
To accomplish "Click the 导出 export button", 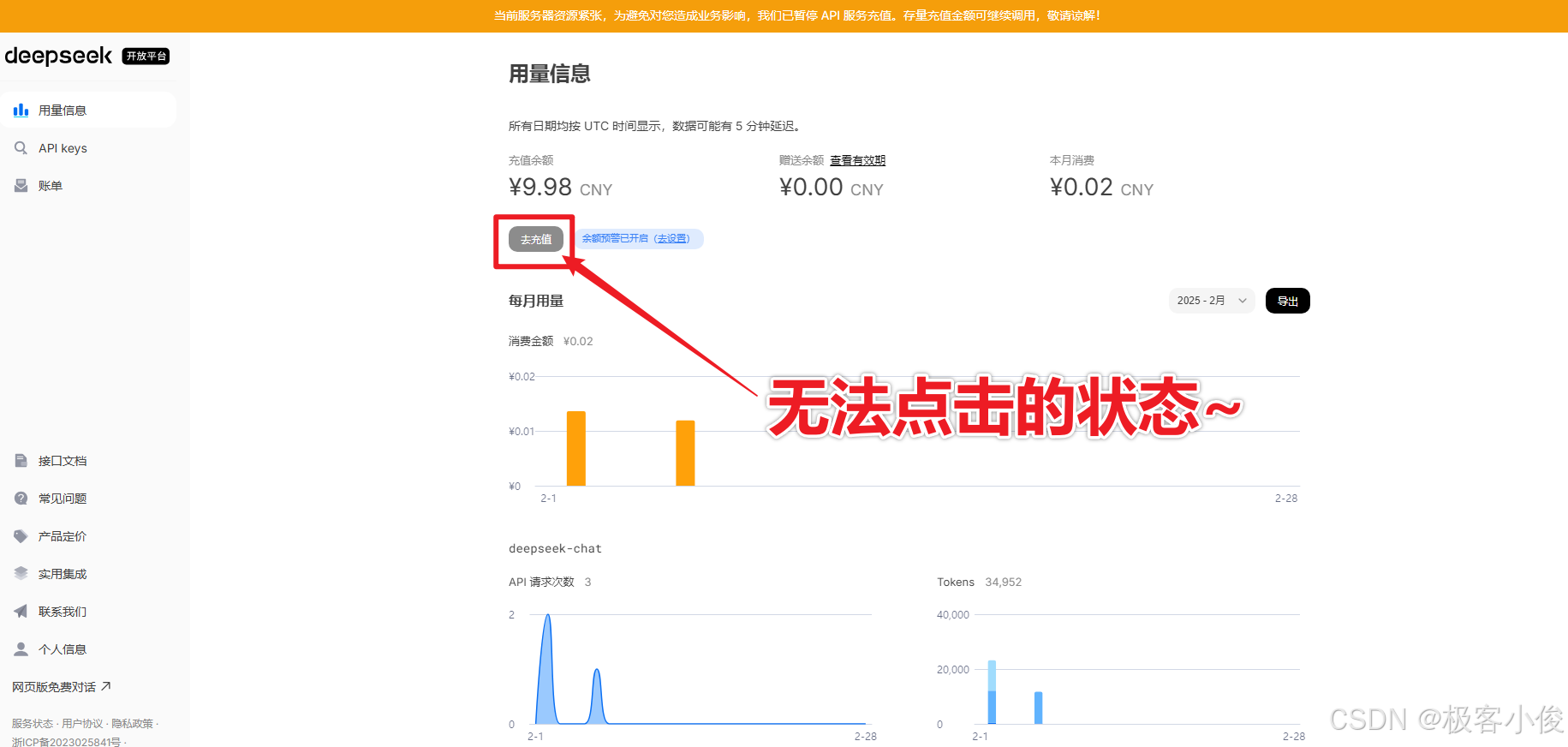I will click(x=1287, y=301).
